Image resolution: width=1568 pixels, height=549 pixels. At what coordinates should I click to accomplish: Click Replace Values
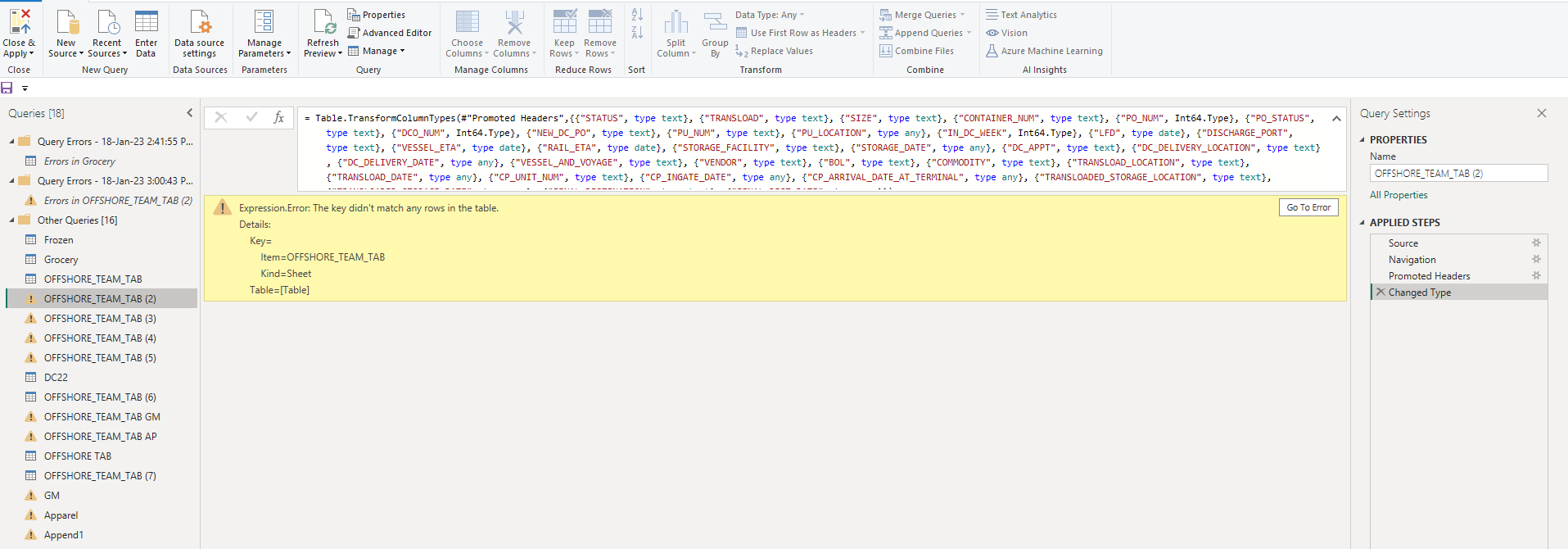point(775,51)
